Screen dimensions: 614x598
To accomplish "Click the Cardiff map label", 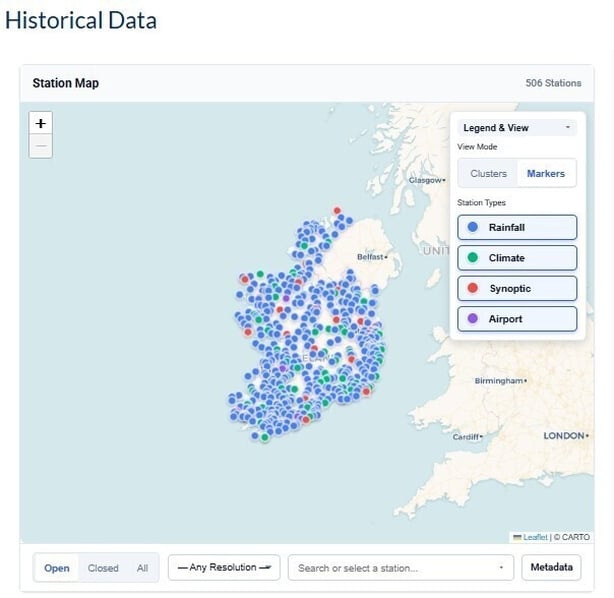I will pyautogui.click(x=466, y=437).
